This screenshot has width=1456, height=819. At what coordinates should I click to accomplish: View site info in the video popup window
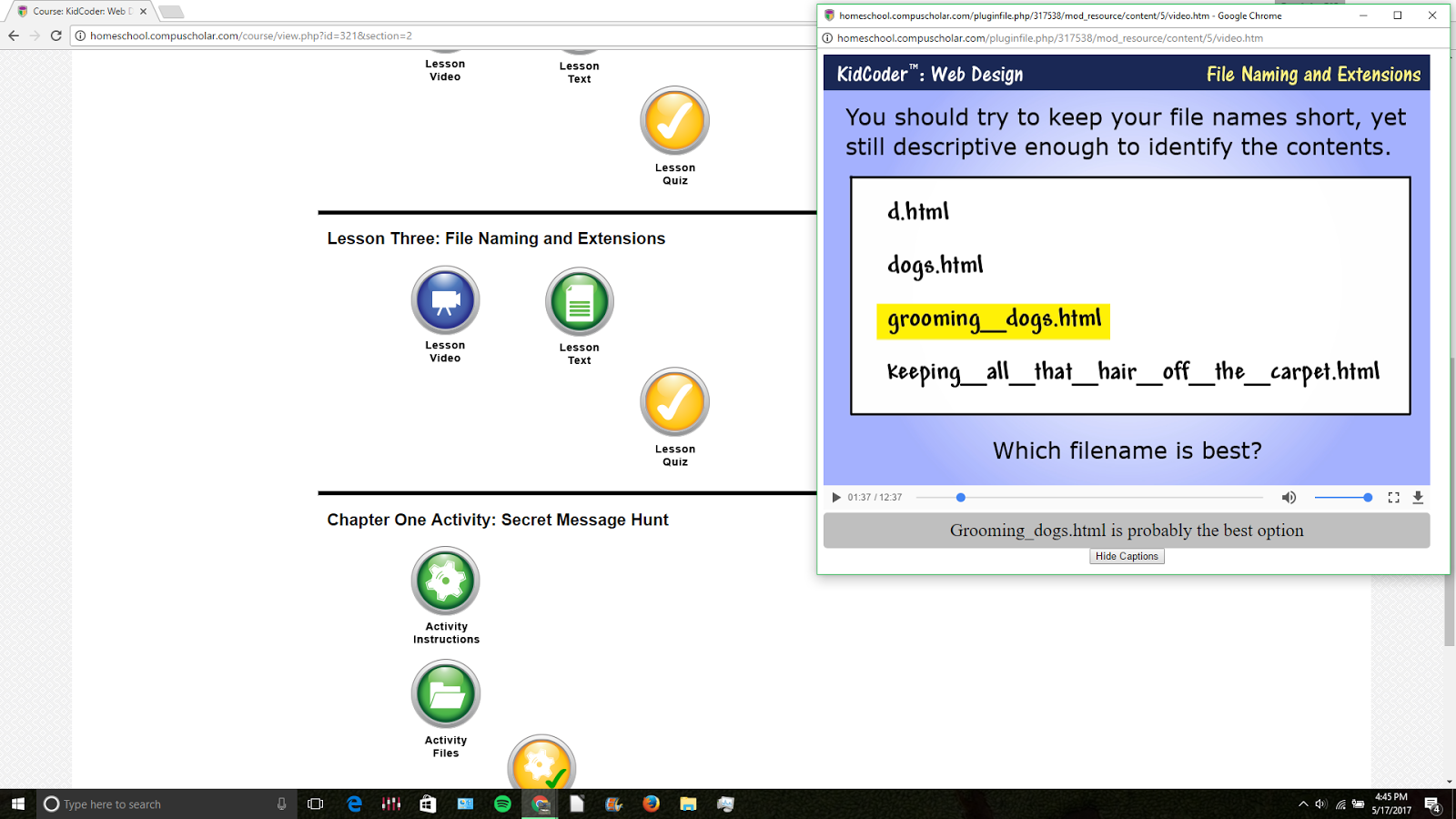coord(828,38)
